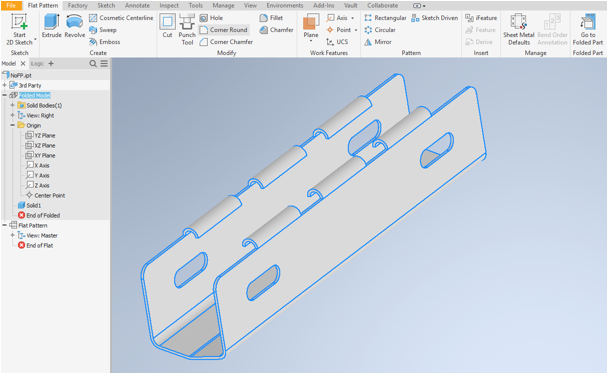Open Sheet Metal Defaults
This screenshot has width=609, height=374.
[519, 30]
